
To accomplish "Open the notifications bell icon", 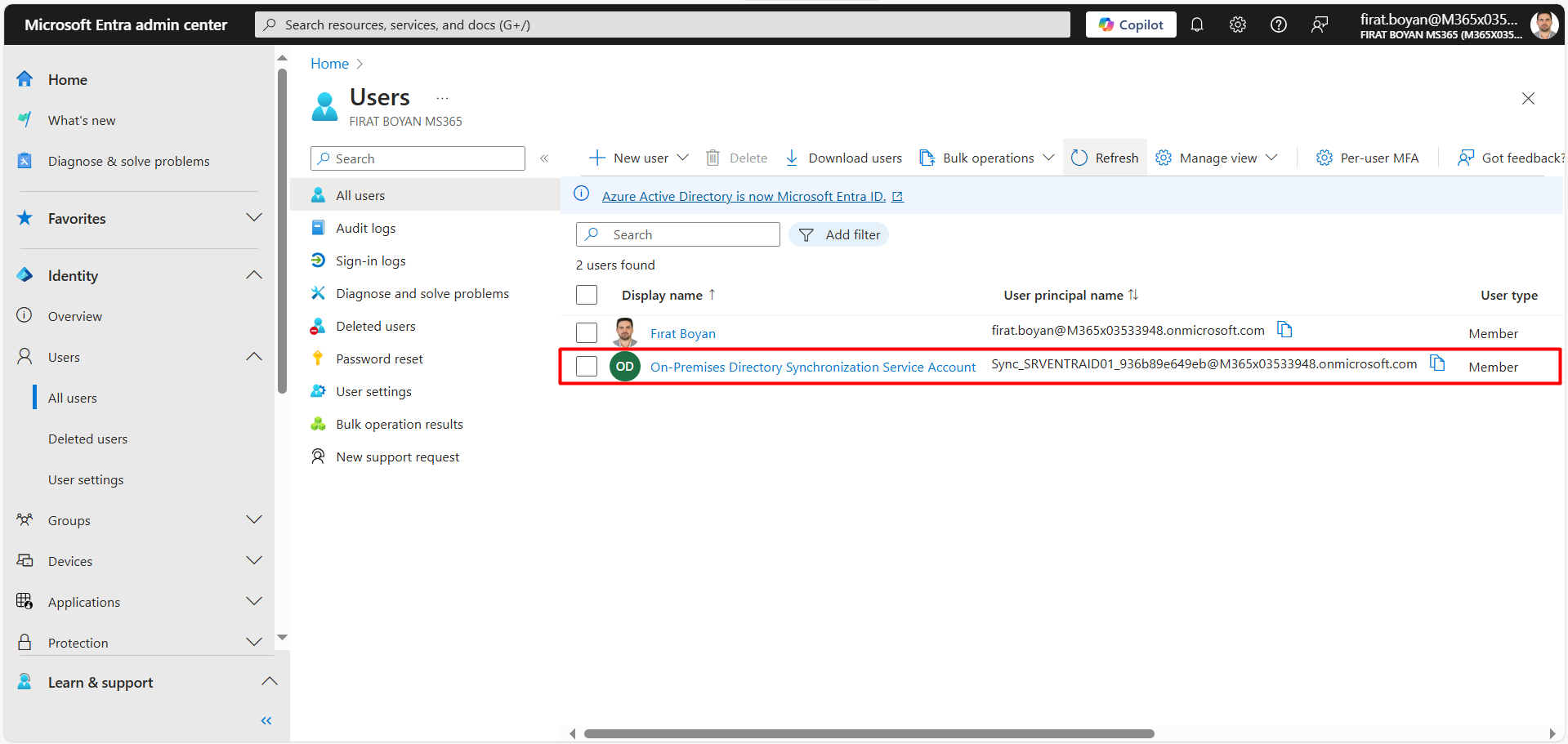I will [1196, 25].
